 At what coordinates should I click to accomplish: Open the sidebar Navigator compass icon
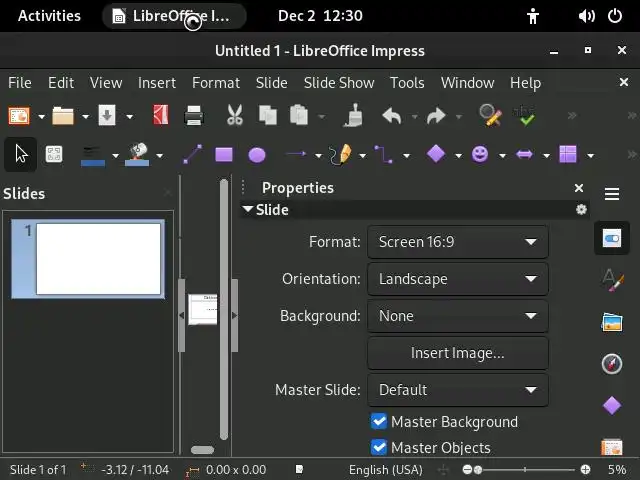tap(612, 364)
